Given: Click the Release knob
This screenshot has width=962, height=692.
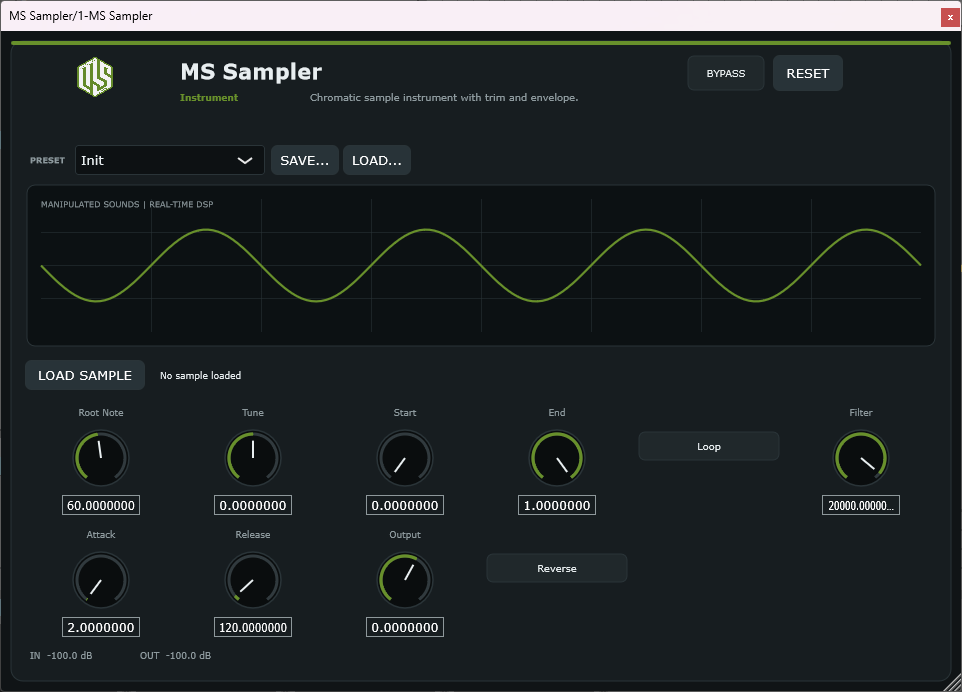Looking at the screenshot, I should pyautogui.click(x=253, y=580).
